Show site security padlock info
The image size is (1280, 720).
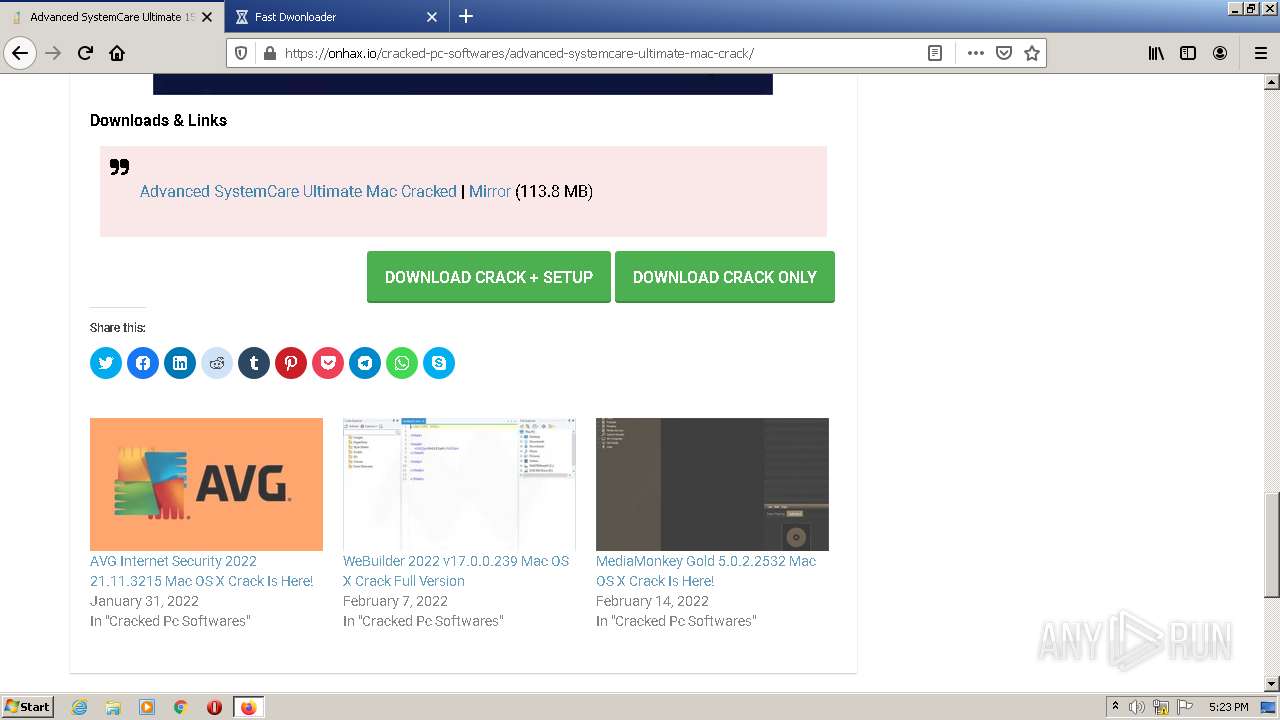pyautogui.click(x=269, y=53)
